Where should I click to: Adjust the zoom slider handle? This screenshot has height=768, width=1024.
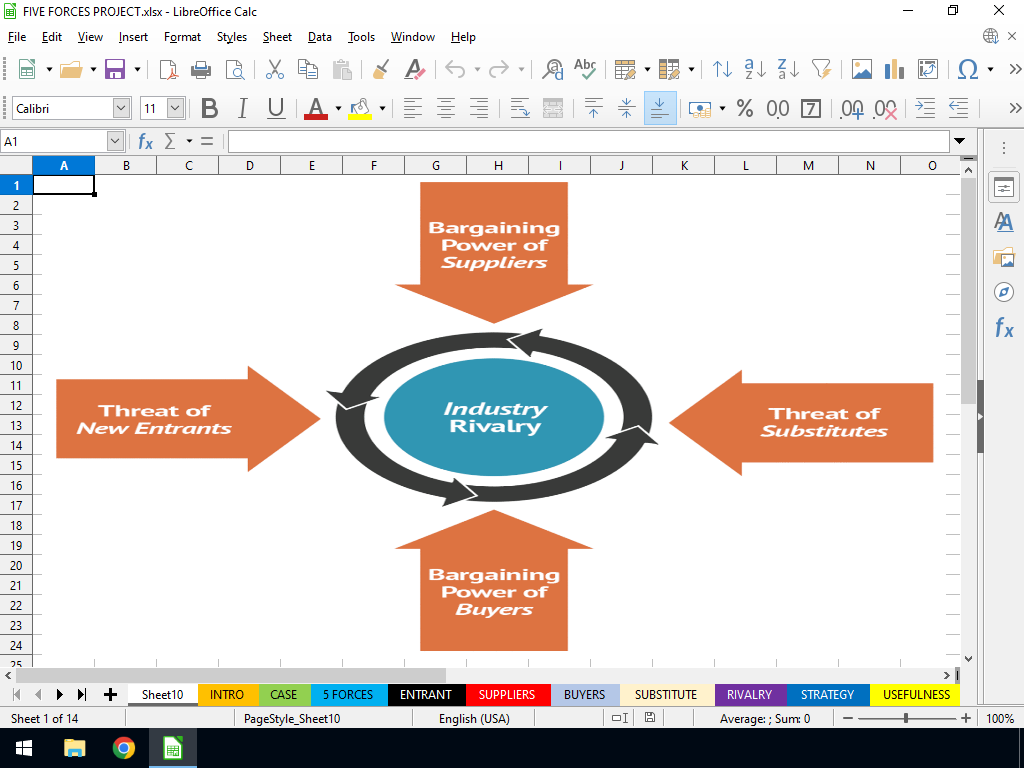tap(906, 718)
